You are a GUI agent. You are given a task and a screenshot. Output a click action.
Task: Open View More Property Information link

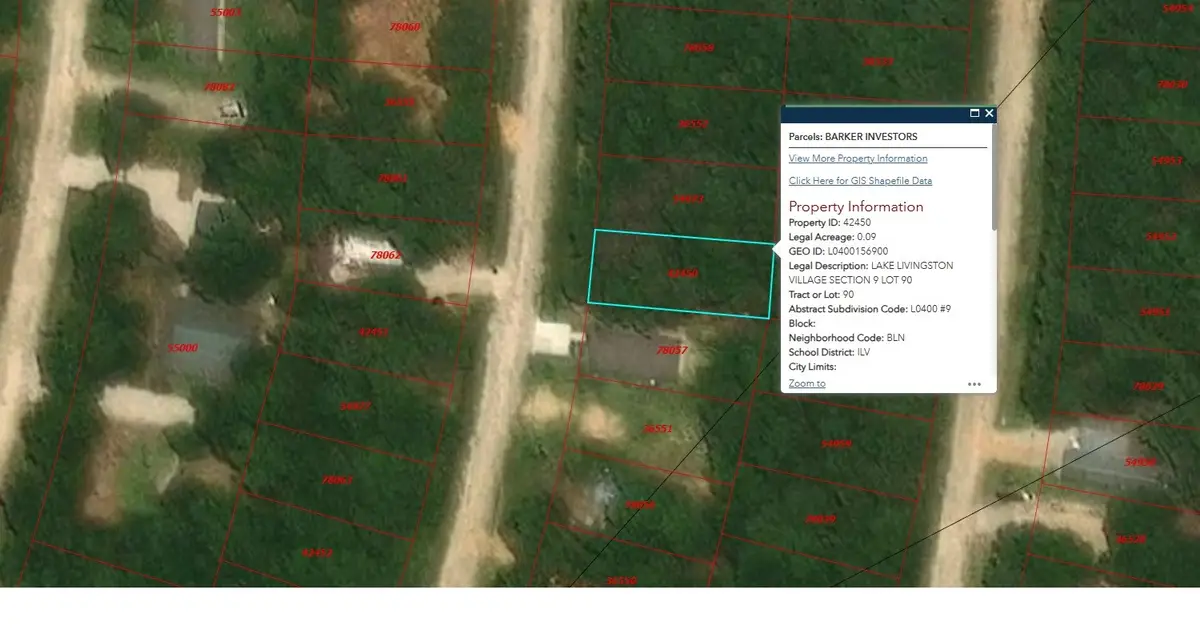coord(857,159)
